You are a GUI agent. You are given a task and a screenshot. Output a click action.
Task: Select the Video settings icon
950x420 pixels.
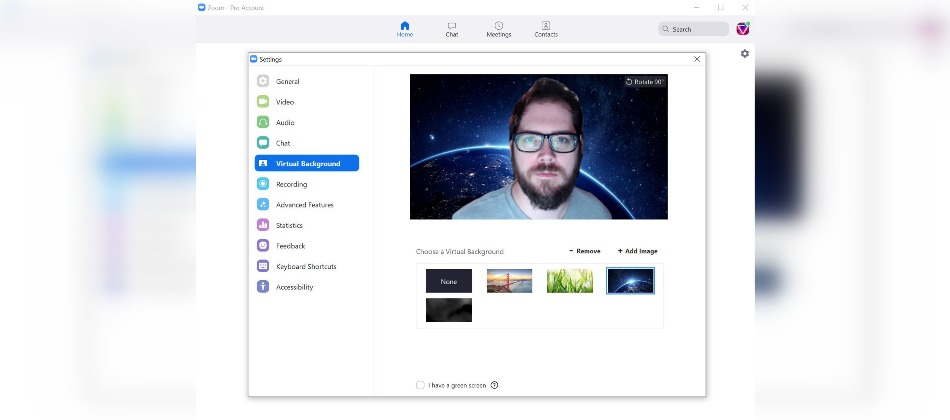(263, 102)
